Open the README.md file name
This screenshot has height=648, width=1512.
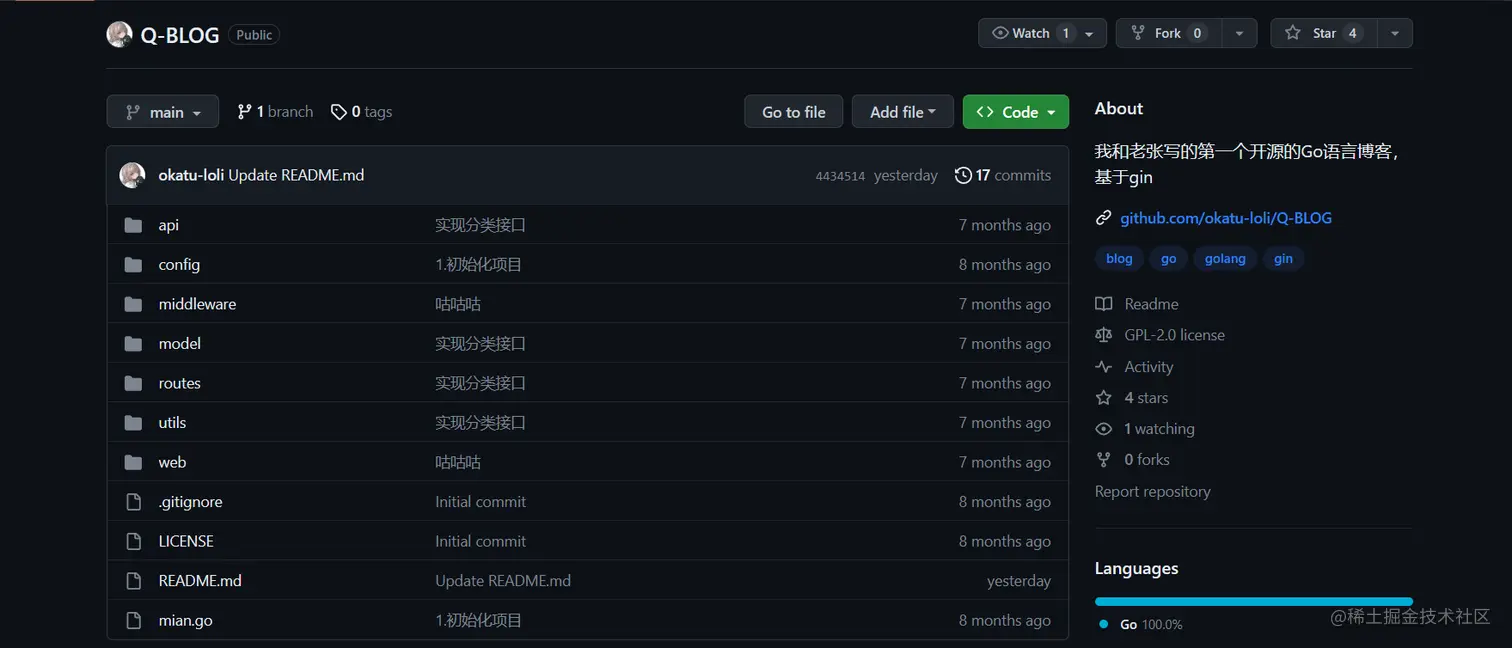coord(200,581)
